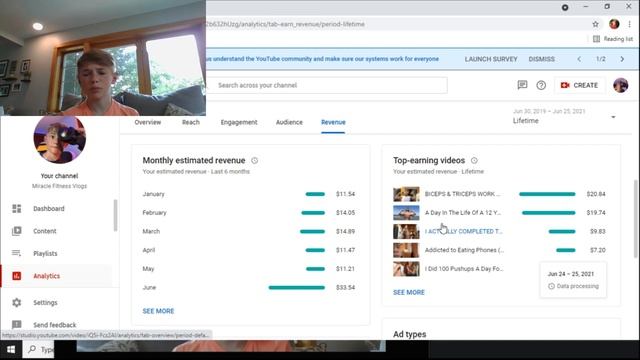Click Addicted to Eating Phones thumbnail

click(x=406, y=250)
